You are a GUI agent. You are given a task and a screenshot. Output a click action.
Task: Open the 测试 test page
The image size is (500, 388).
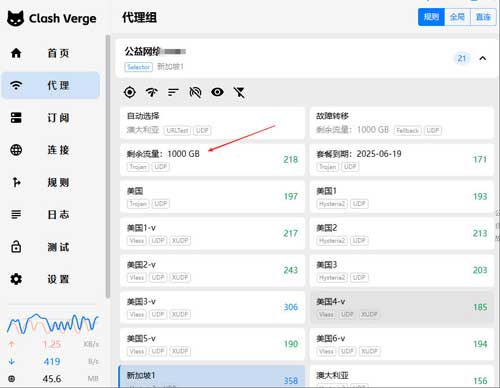click(51, 247)
